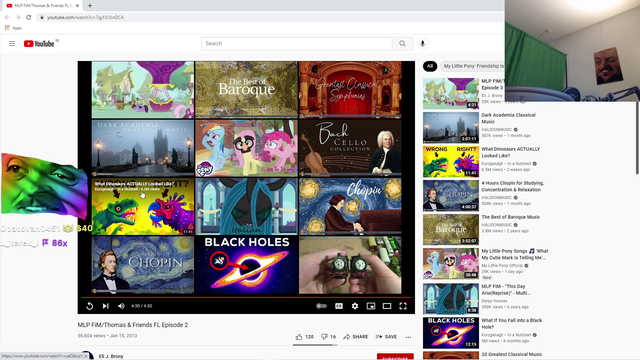Select the MLP FiM/Thomas & Friends tab
Image resolution: width=640 pixels, height=360 pixels.
[42, 6]
